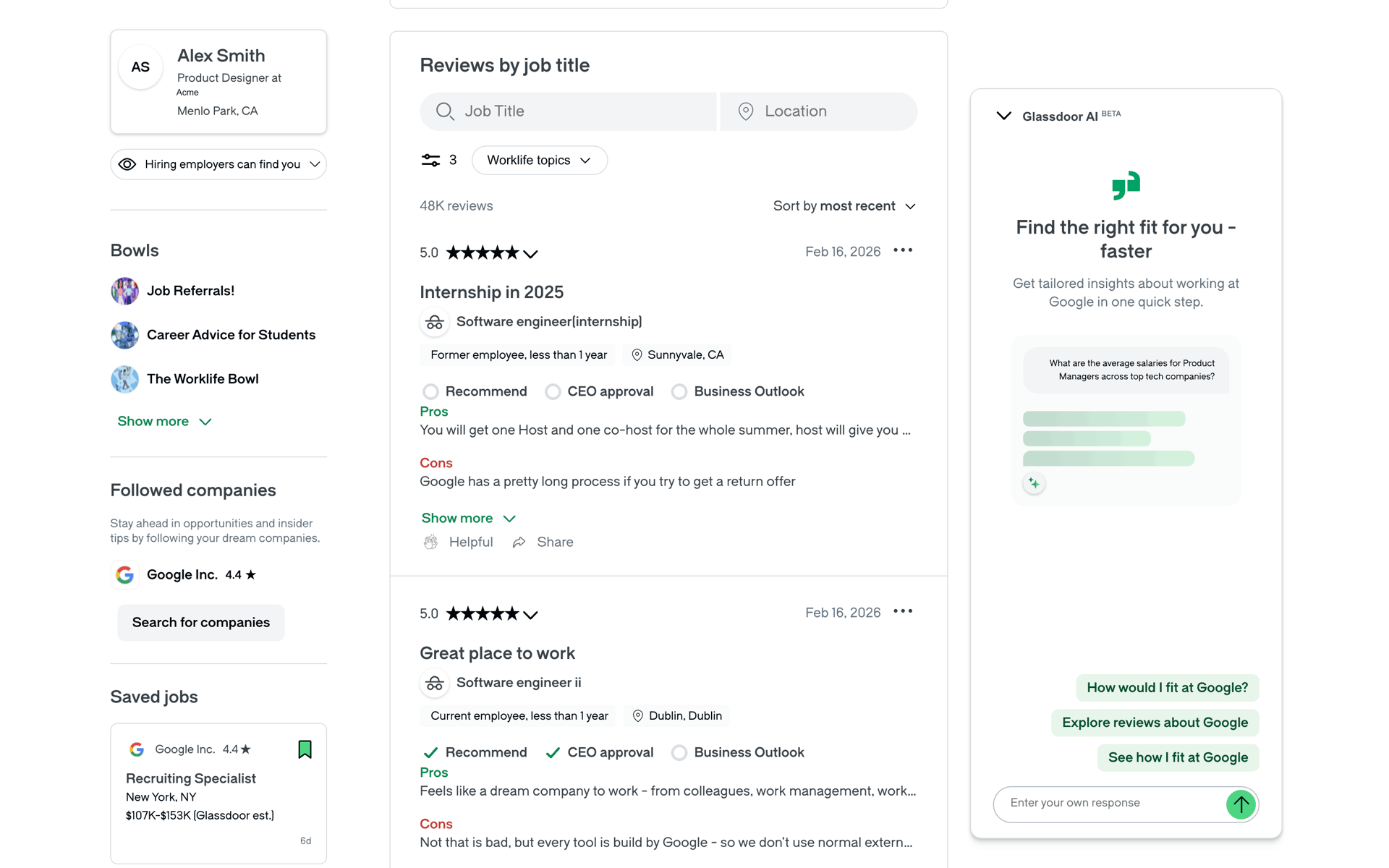Open Recruiting Specialist saved job
The height and width of the screenshot is (868, 1389).
coord(191,778)
